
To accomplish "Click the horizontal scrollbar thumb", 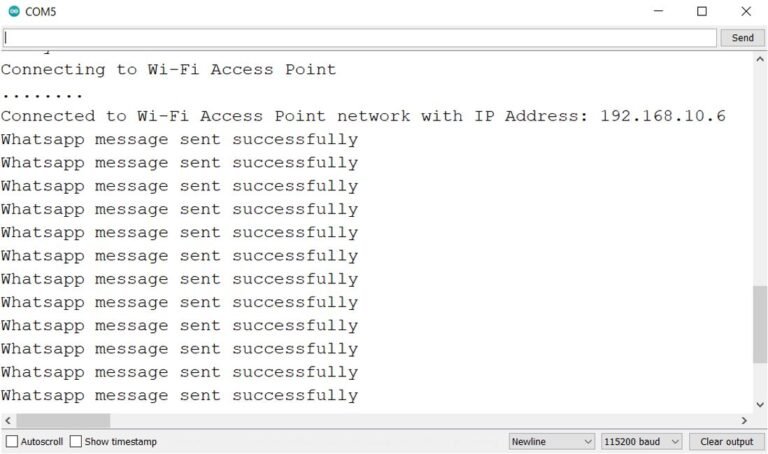I will [x=63, y=420].
